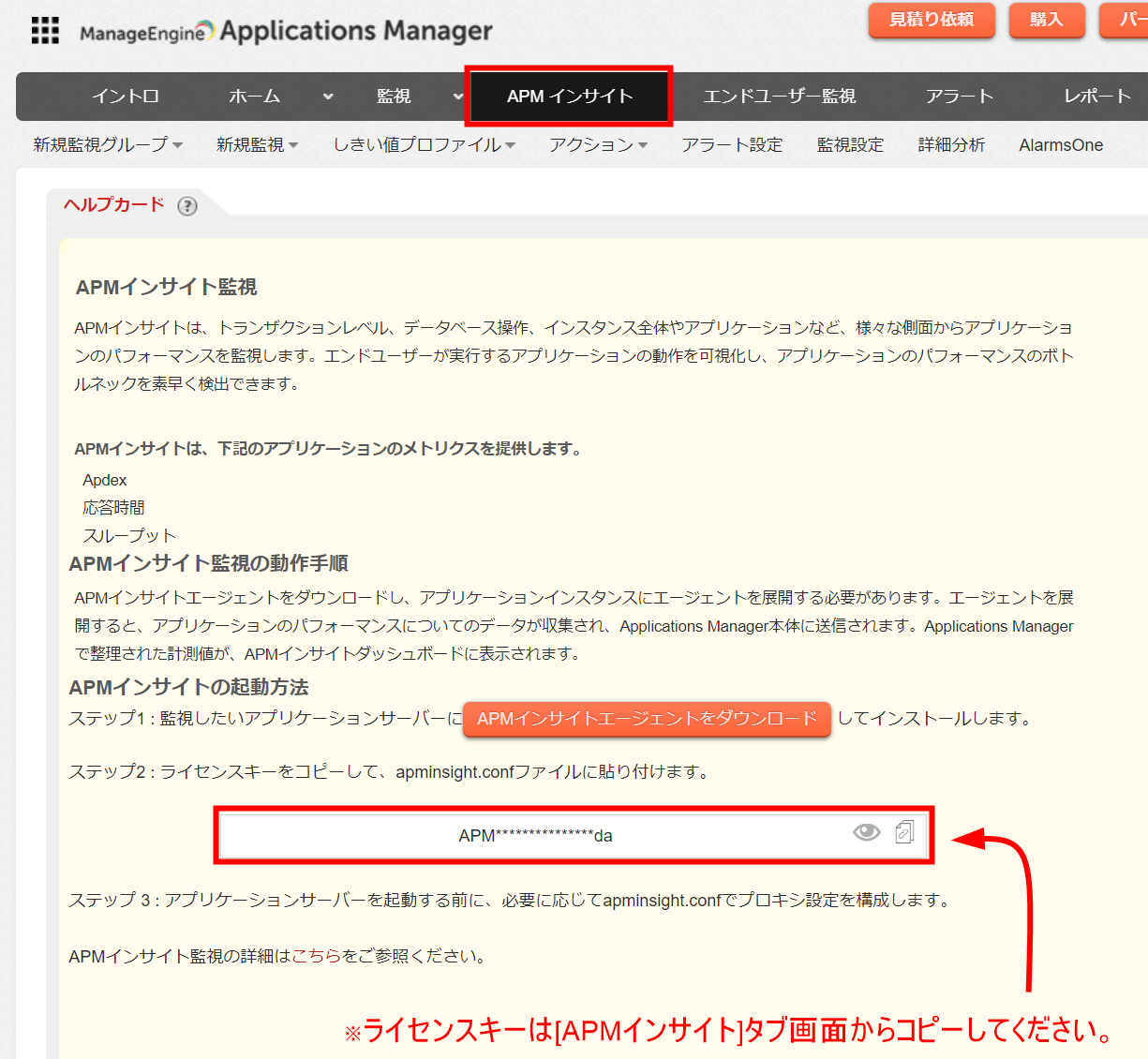
Task: Switch to the 監視 tab
Action: click(394, 97)
